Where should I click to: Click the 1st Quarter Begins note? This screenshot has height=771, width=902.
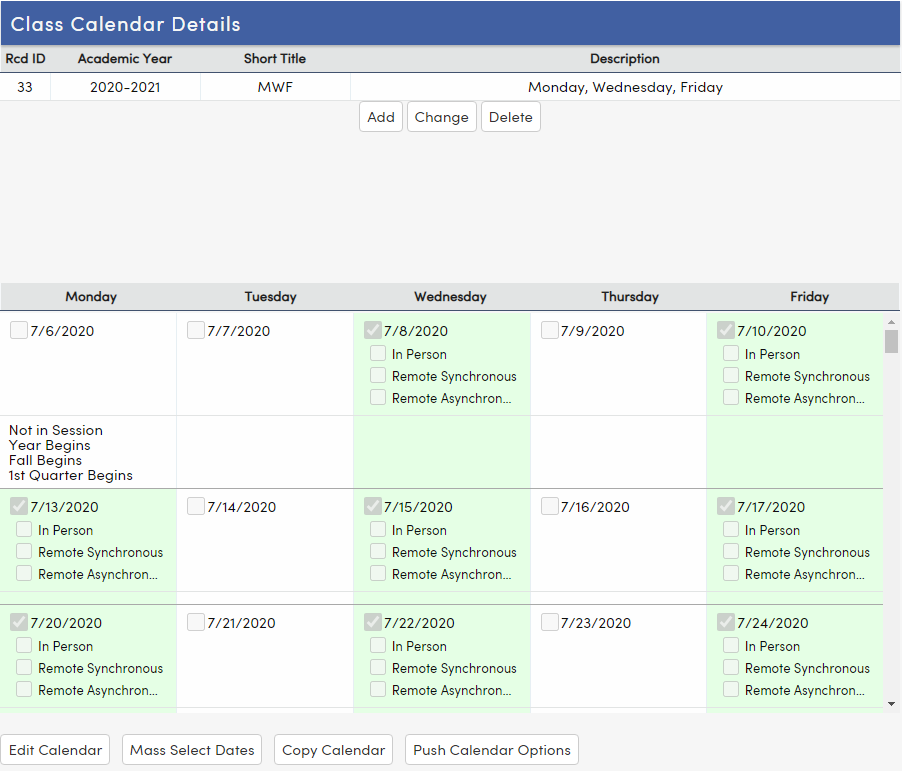coord(71,475)
